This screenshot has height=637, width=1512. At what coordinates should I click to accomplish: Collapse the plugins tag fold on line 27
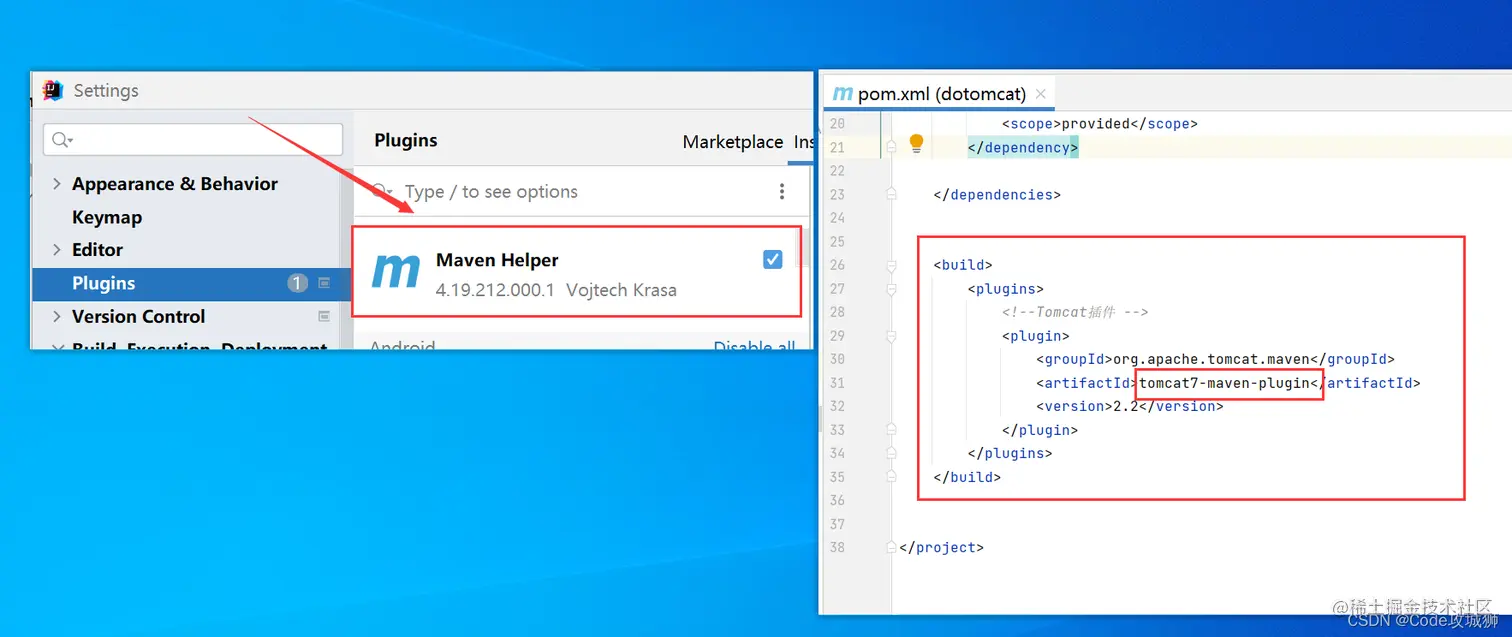[x=891, y=289]
